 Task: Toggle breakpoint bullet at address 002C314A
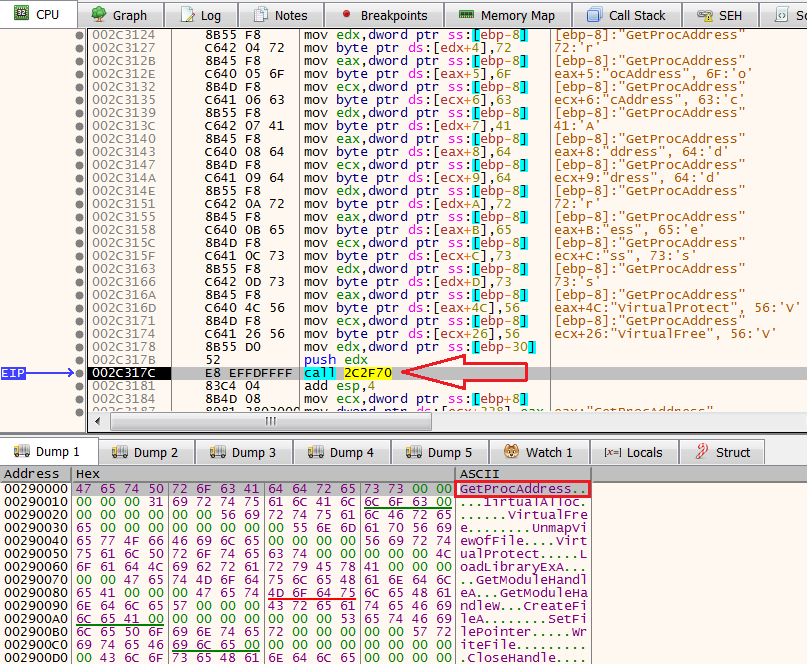[79, 178]
